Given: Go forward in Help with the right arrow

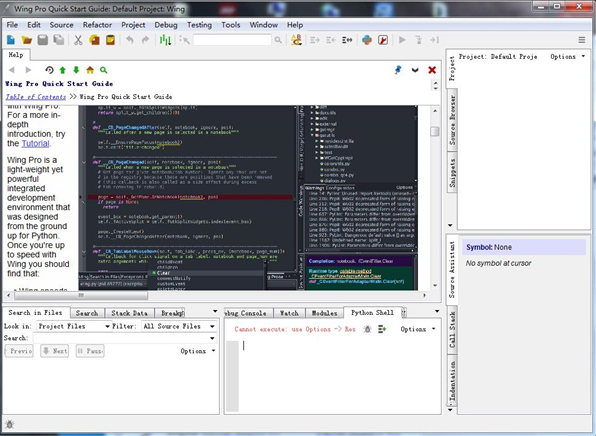Looking at the screenshot, I should (28, 70).
